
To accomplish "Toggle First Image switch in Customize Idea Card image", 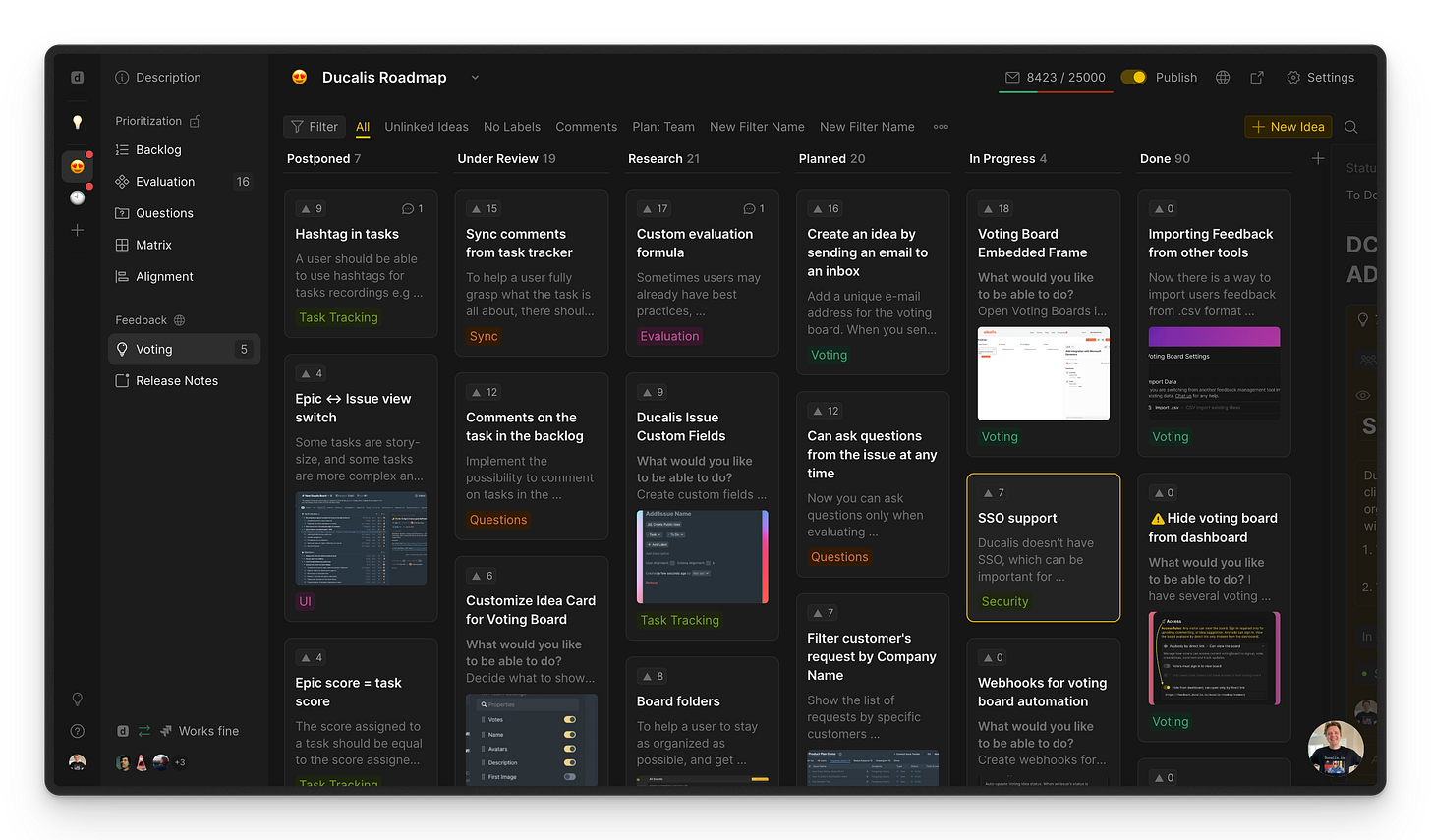I will tap(570, 777).
